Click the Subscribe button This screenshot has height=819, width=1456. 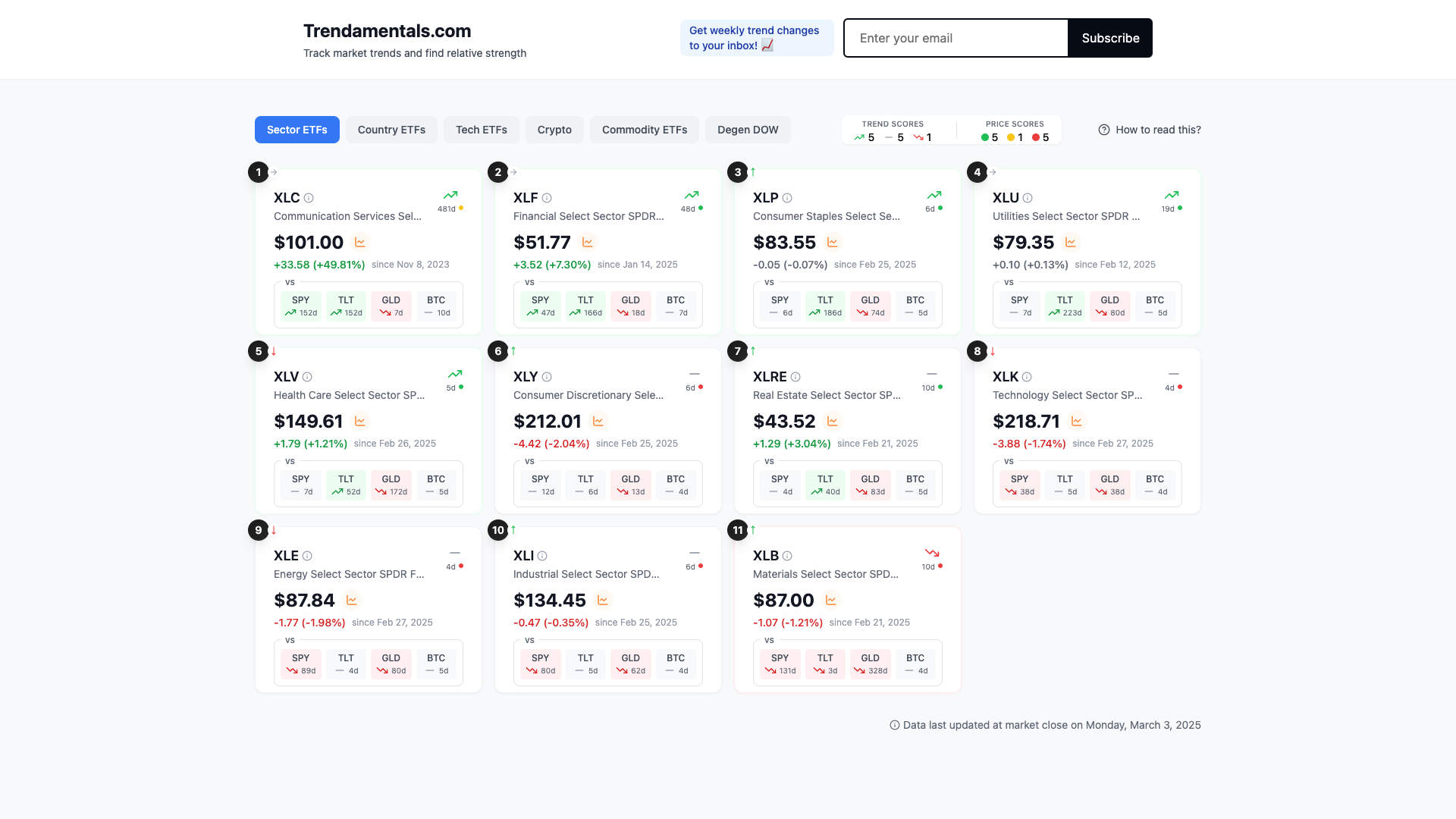(x=1110, y=38)
